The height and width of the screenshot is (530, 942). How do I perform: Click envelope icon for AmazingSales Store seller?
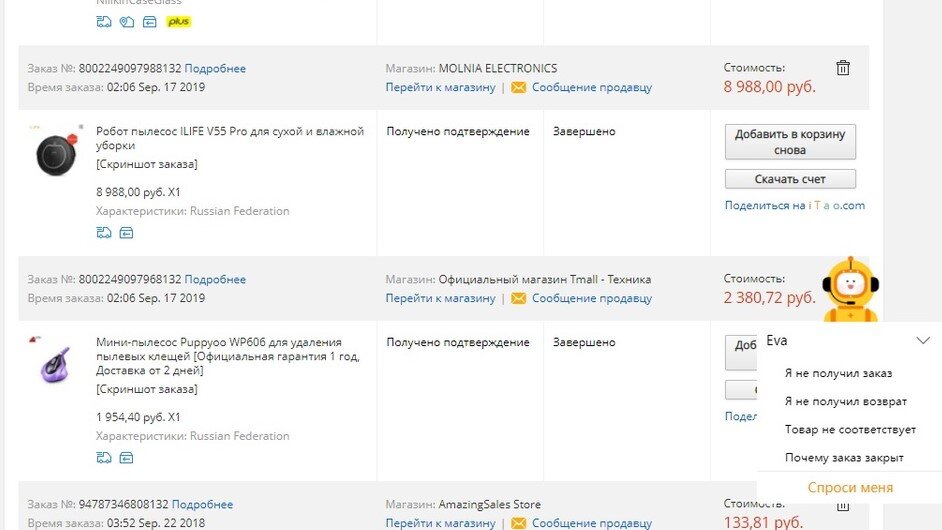click(x=518, y=523)
